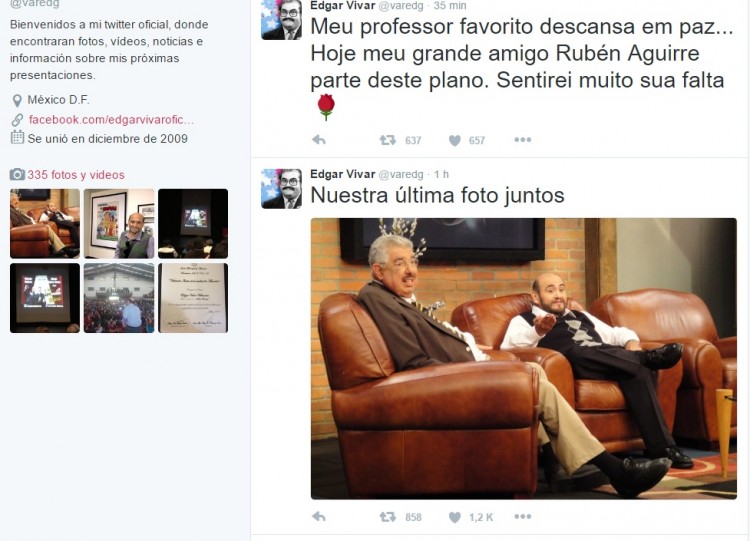Open the crowd auditorium media thumbnail
The height and width of the screenshot is (541, 750).
click(x=119, y=298)
